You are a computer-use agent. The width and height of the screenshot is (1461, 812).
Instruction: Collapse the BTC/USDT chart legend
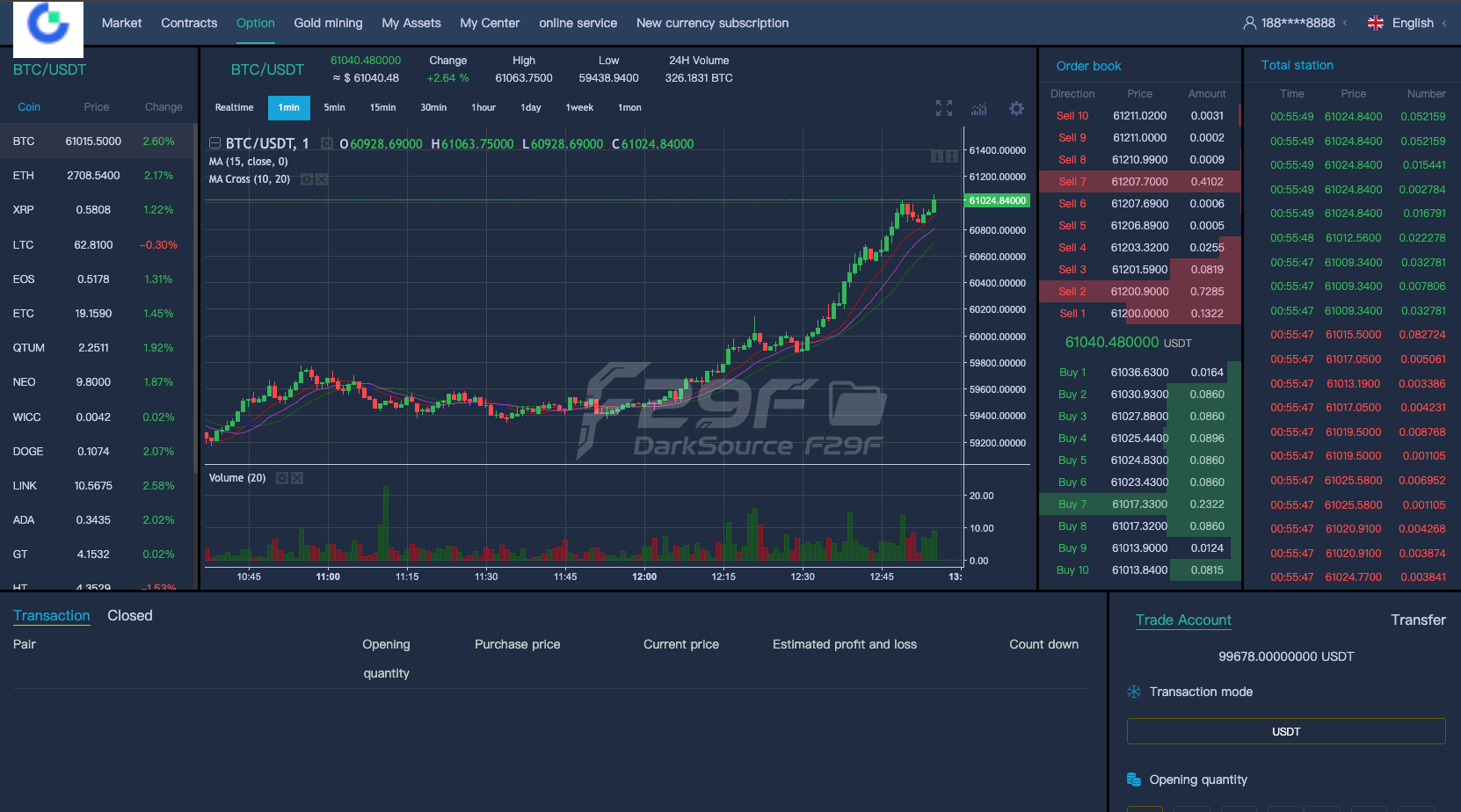pos(214,143)
